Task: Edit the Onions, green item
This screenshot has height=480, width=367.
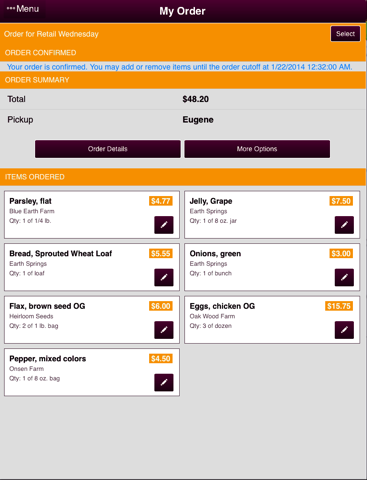Action: [344, 277]
